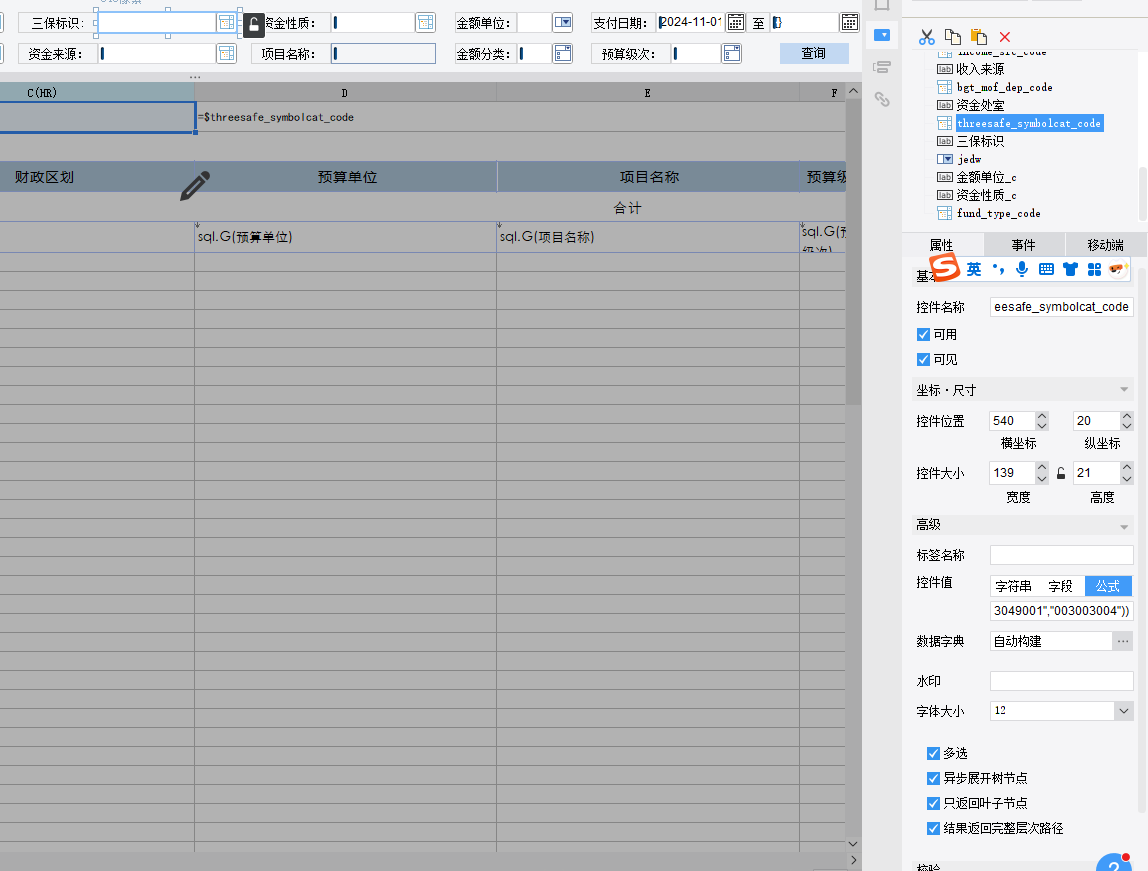Switch to the 事件 tab
The width and height of the screenshot is (1148, 871).
point(1023,245)
